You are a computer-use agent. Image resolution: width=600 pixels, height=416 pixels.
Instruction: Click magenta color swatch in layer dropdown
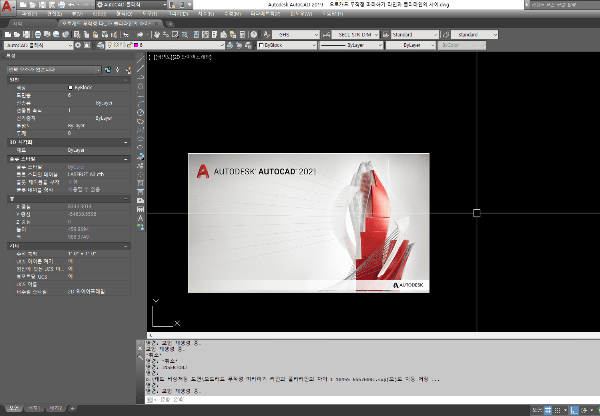point(136,45)
